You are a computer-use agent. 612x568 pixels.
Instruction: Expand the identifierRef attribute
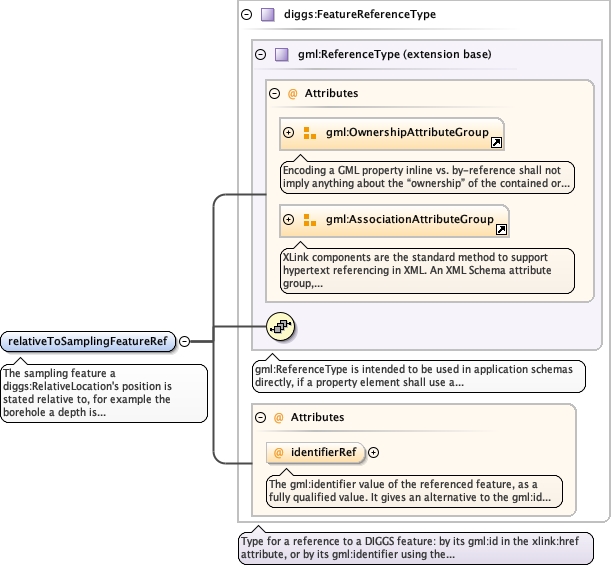click(374, 452)
